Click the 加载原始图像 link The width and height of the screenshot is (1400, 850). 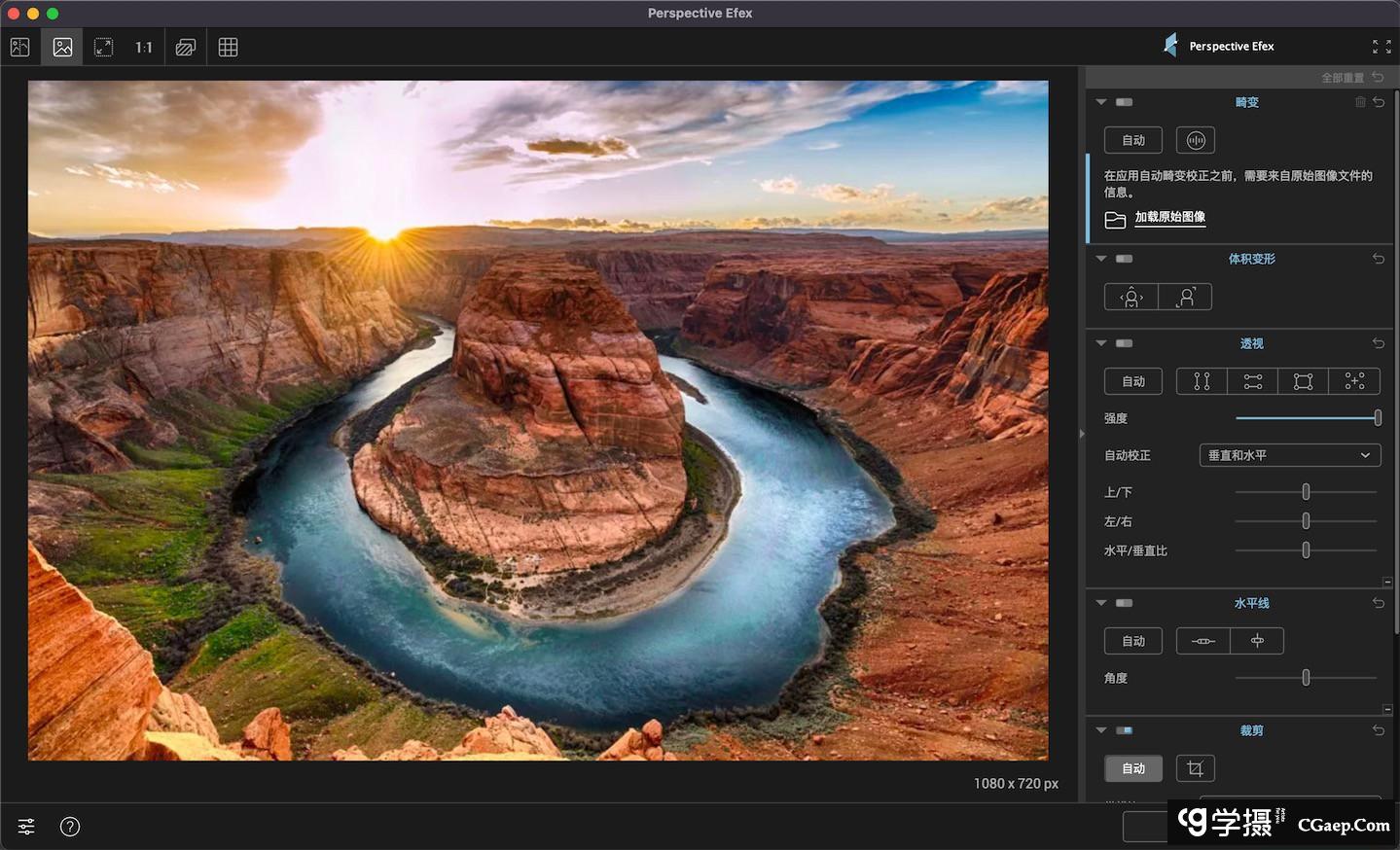pos(1169,217)
